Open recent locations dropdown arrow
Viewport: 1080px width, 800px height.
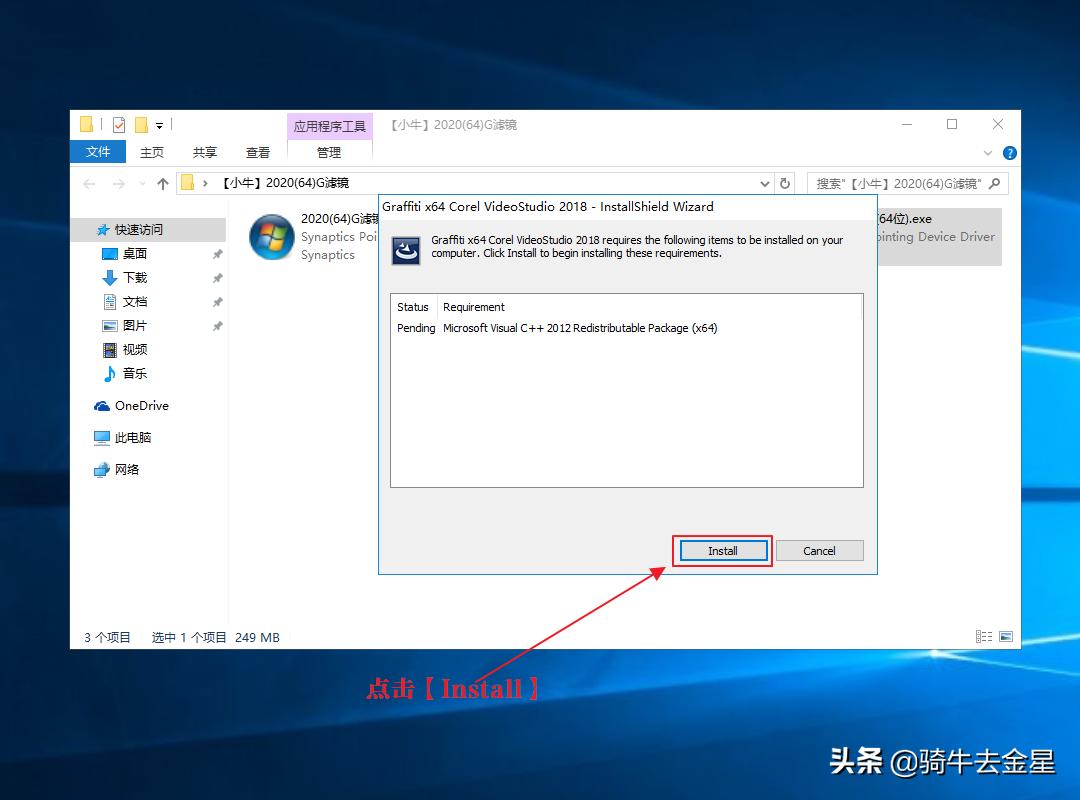click(143, 183)
